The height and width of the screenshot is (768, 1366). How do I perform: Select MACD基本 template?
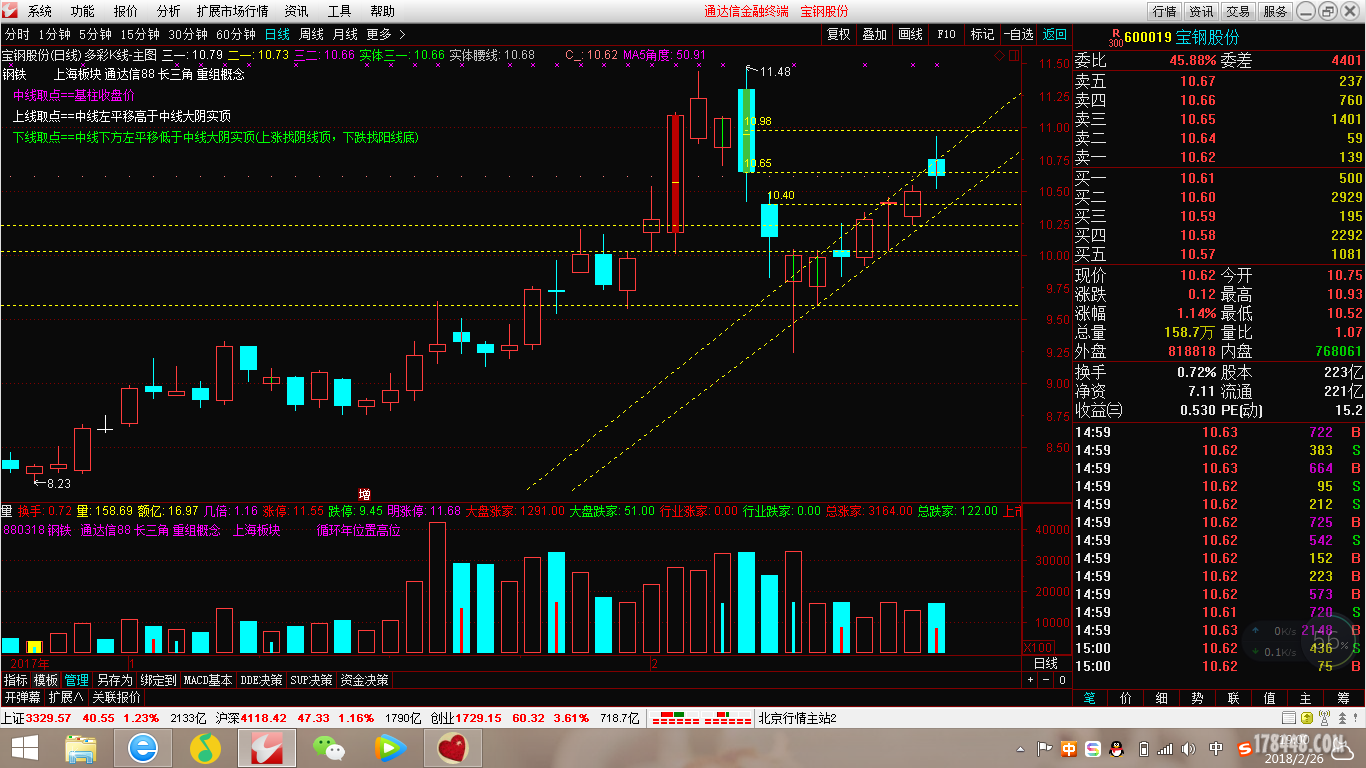[x=208, y=680]
